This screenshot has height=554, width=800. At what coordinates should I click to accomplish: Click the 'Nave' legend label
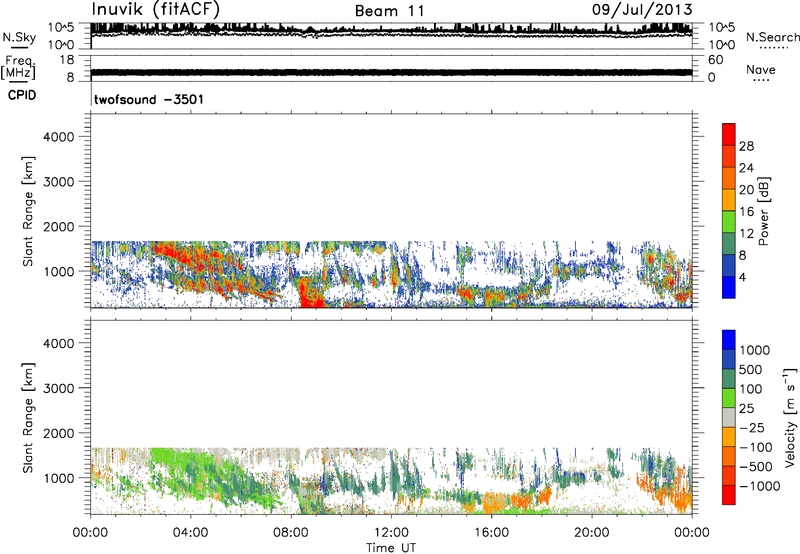(x=761, y=69)
